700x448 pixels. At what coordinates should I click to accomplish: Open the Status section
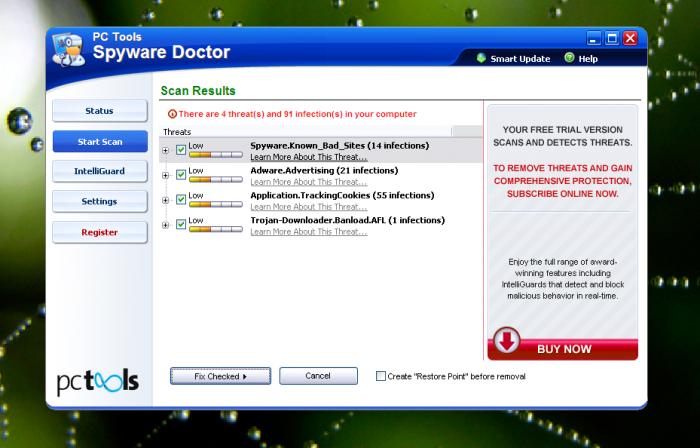(x=100, y=111)
